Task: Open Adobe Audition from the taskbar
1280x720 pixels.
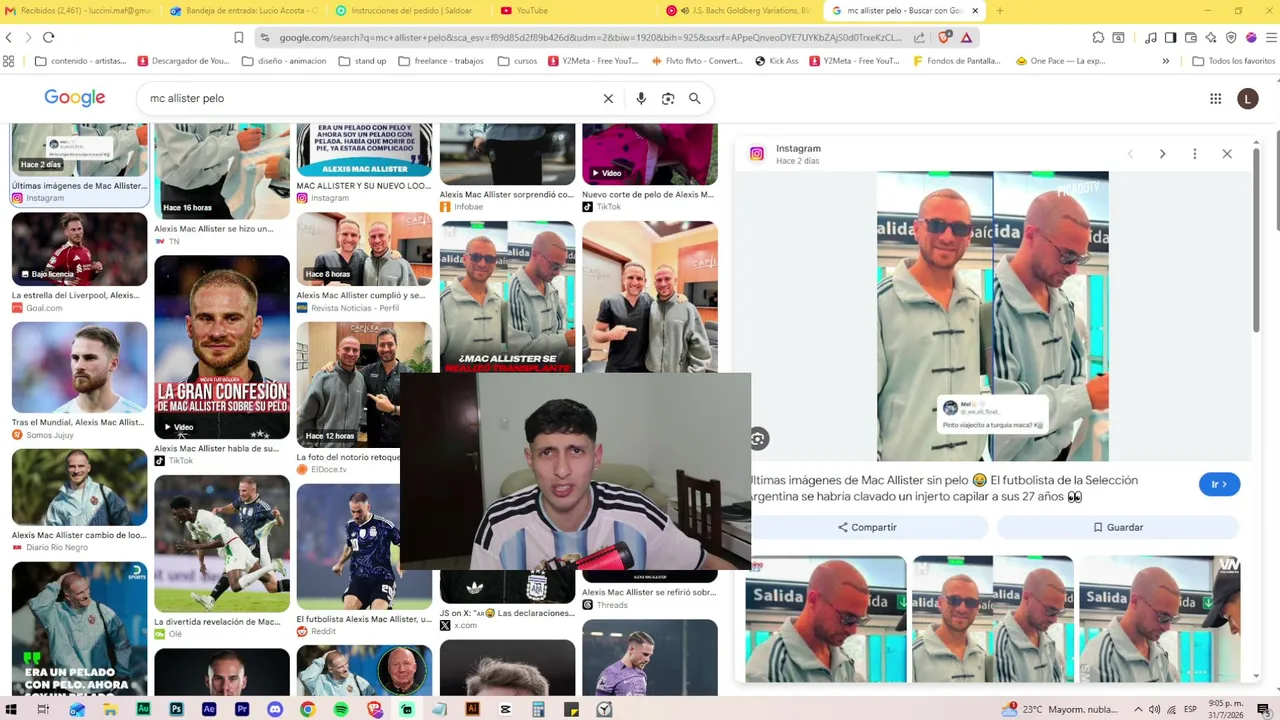Action: (x=143, y=709)
